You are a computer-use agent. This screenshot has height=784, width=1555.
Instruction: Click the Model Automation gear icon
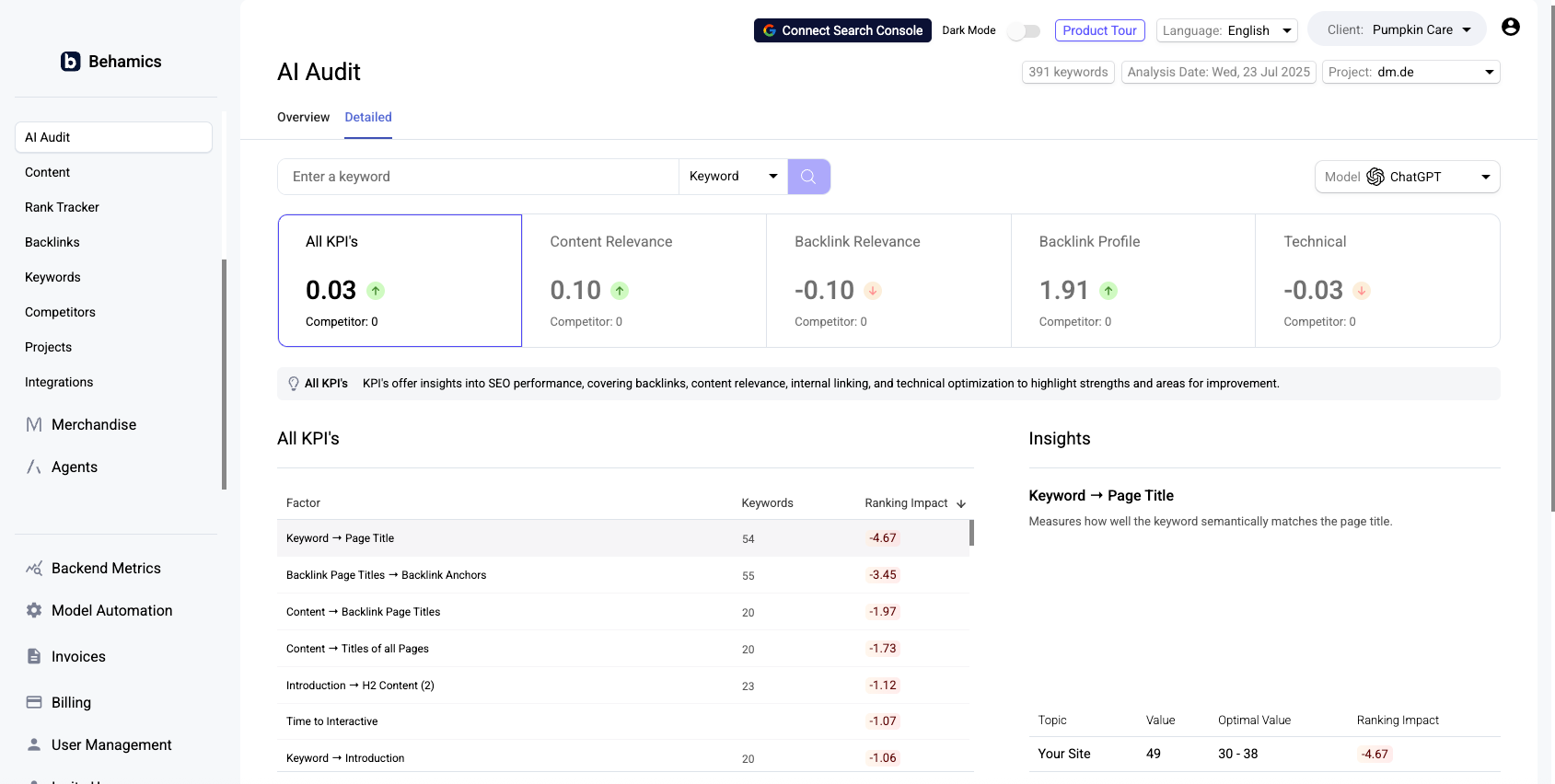(34, 611)
